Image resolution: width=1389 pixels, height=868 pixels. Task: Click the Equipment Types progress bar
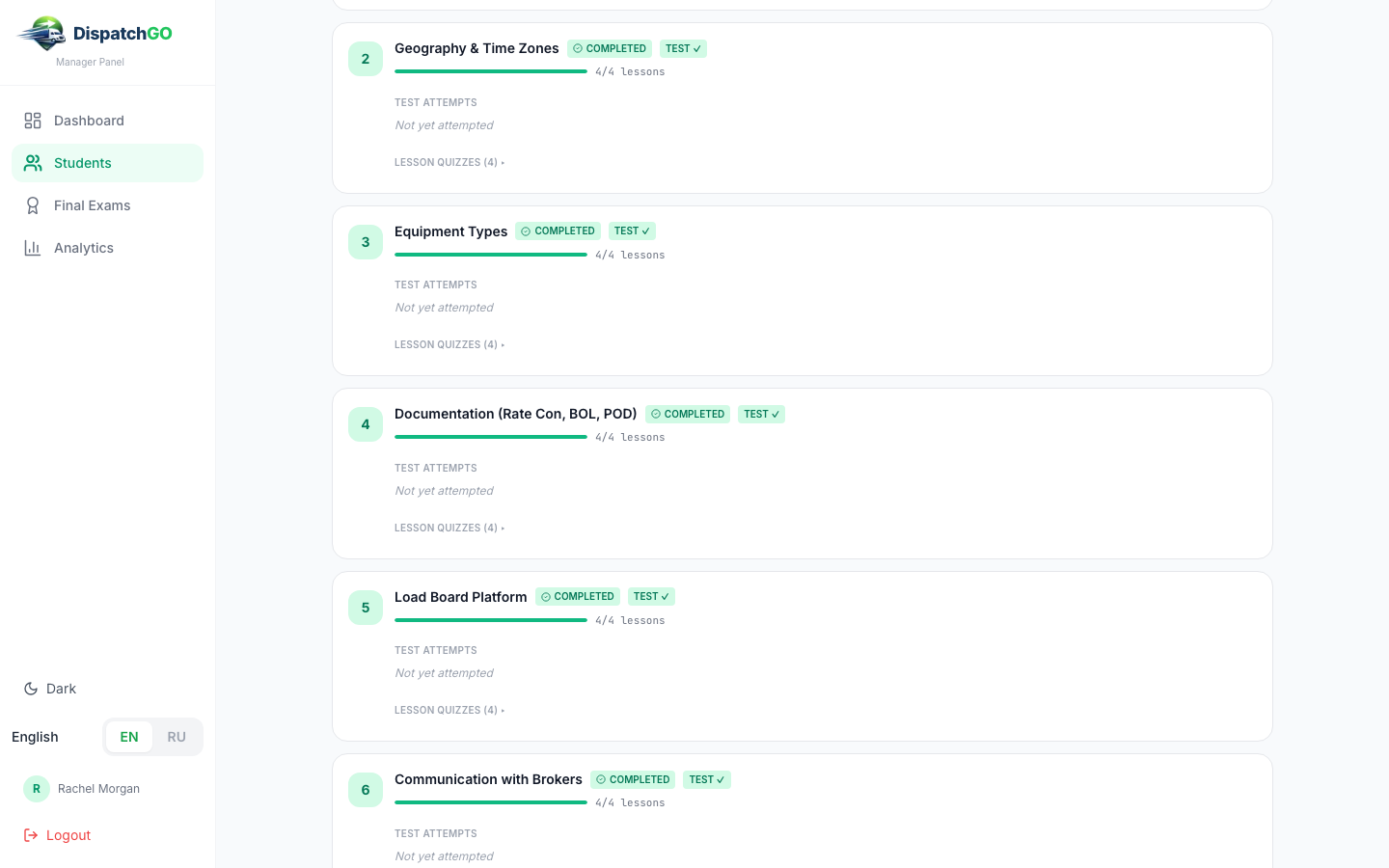[x=491, y=255]
